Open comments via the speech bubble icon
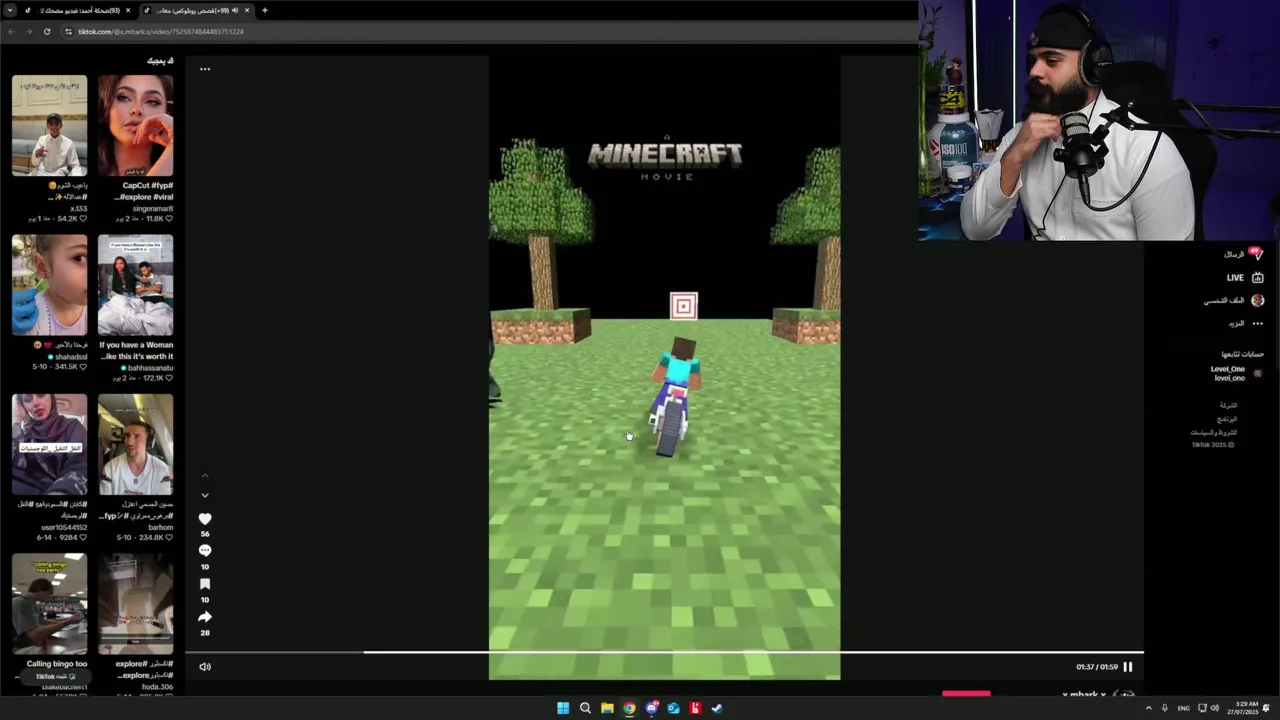Viewport: 1280px width, 720px height. coord(205,551)
